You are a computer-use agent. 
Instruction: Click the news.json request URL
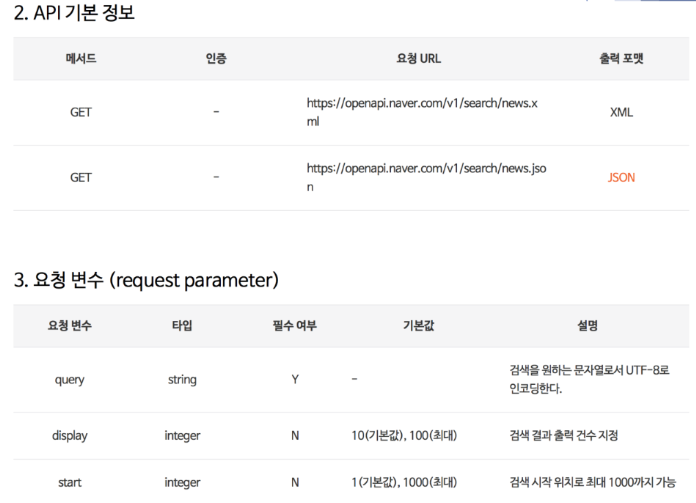(427, 178)
